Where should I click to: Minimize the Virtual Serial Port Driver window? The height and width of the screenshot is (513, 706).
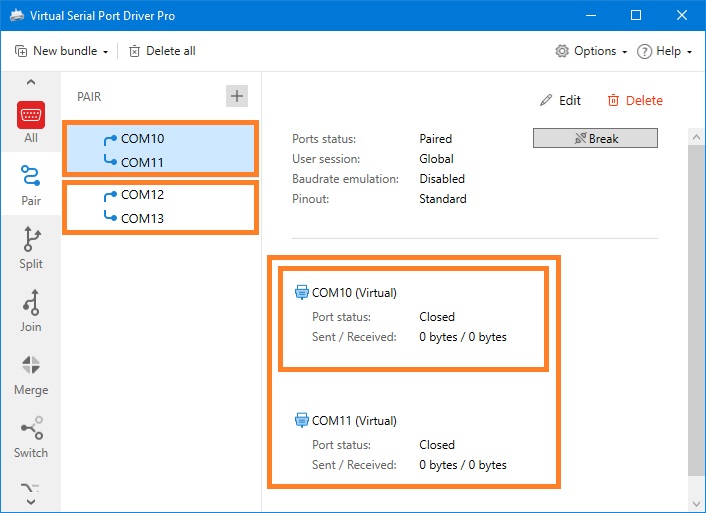(x=591, y=15)
